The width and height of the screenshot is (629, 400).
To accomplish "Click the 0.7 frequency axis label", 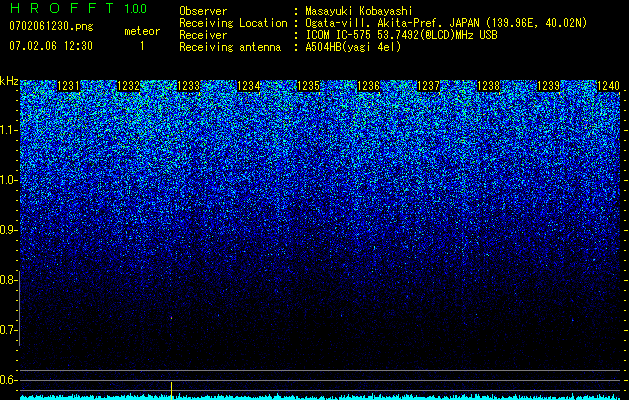I will (7, 330).
